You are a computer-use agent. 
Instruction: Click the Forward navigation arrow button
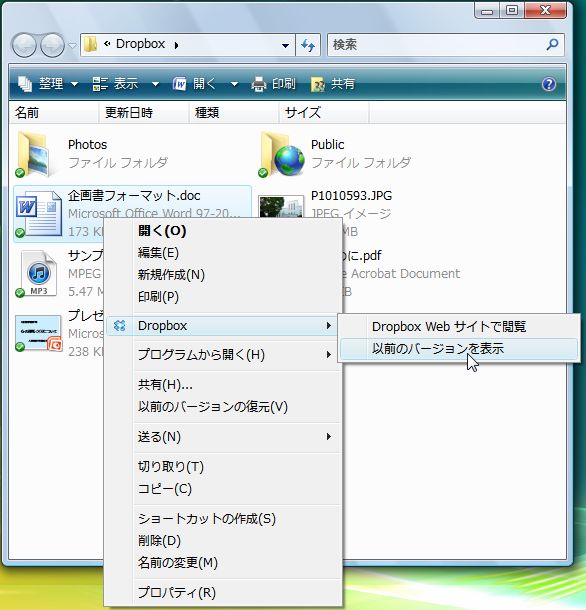point(53,45)
